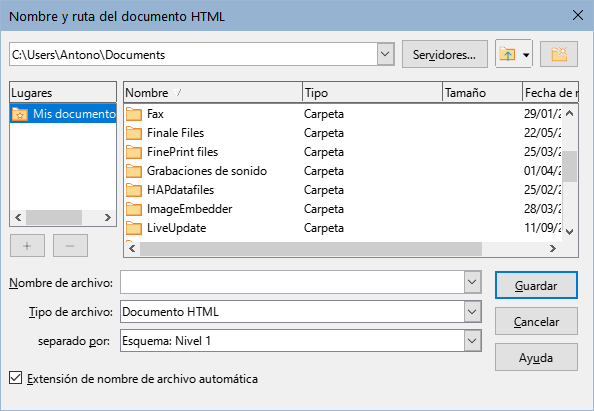Click 'Carpeta' type in the Fax row
The width and height of the screenshot is (594, 411).
tap(324, 114)
